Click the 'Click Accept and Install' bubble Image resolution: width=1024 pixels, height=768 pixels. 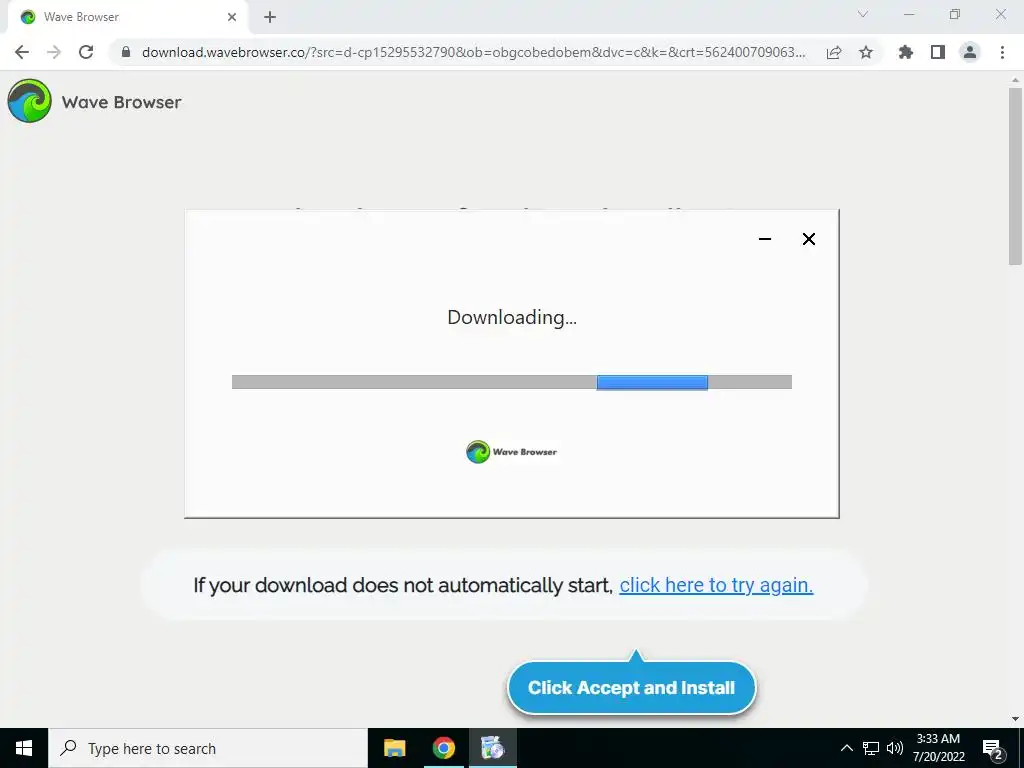click(632, 688)
